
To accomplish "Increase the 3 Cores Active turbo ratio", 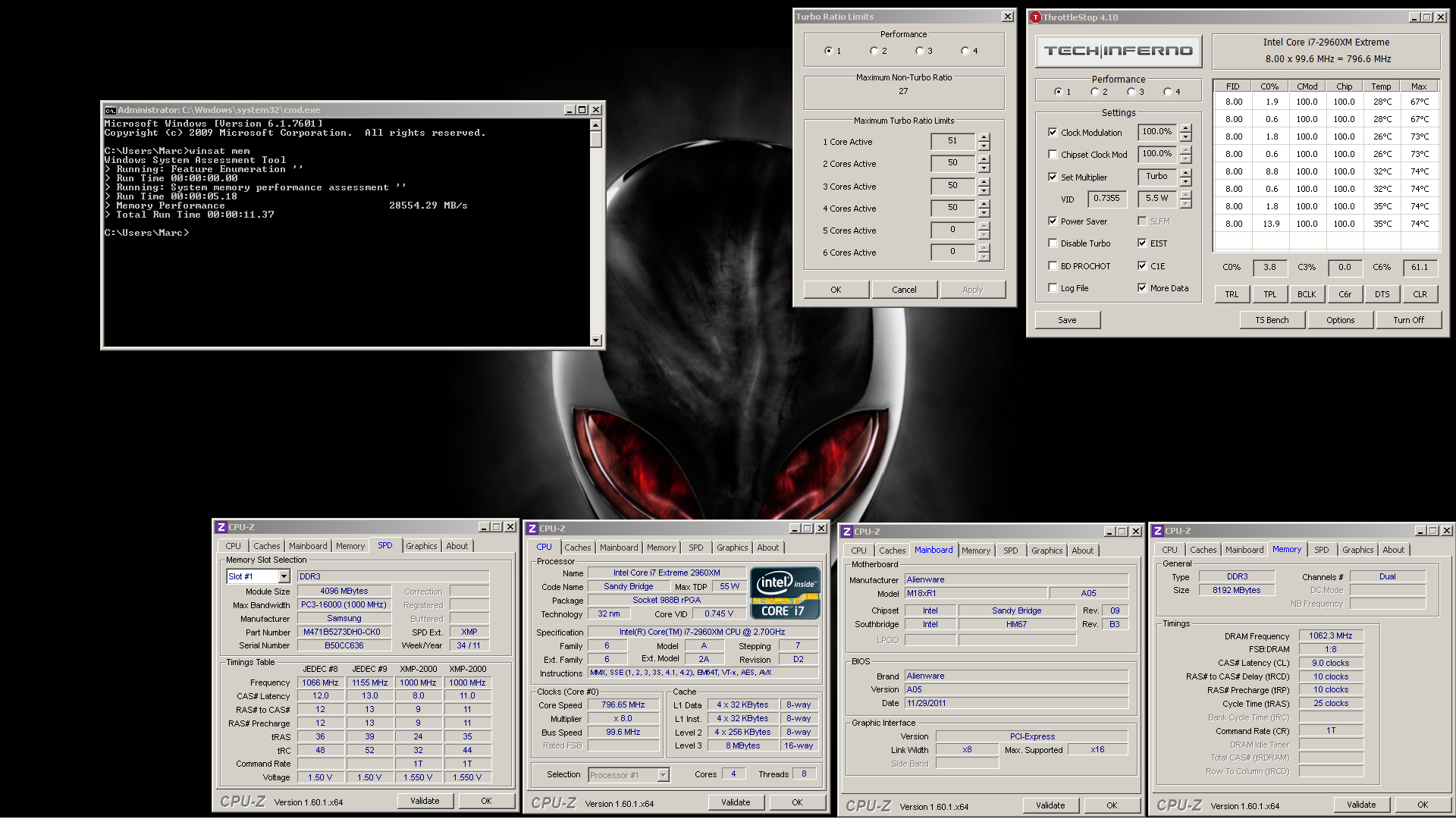I will coord(984,182).
